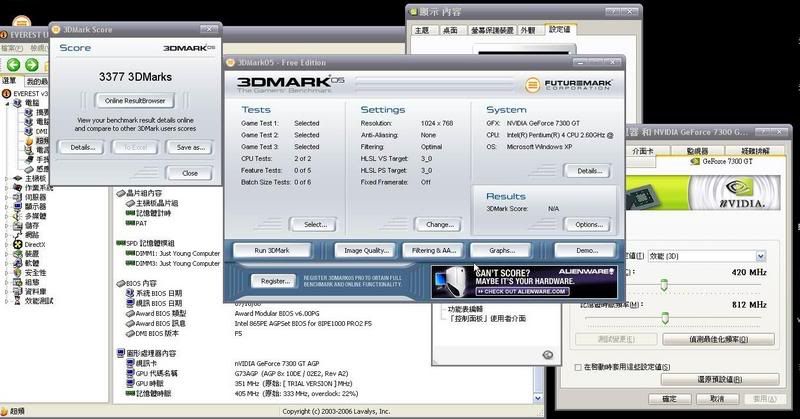The height and width of the screenshot is (419, 800).
Task: Expand the arrow beside 組態
Action: pos(7,282)
